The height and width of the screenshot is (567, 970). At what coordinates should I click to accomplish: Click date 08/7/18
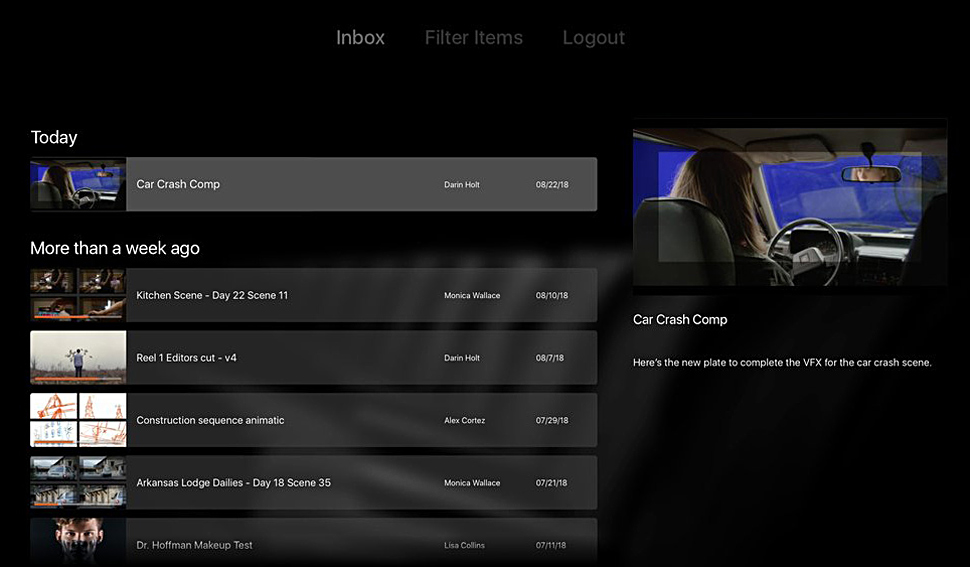(x=549, y=358)
